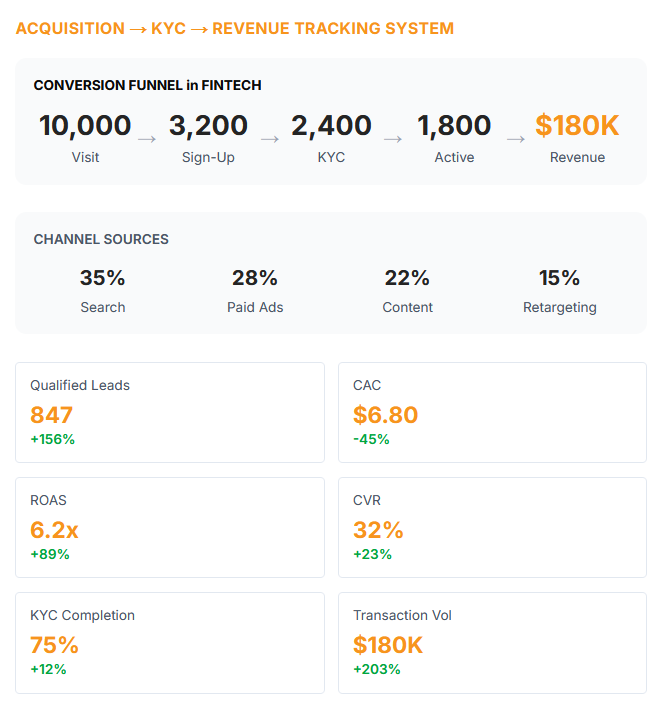Select the 22% Content channel
The height and width of the screenshot is (708, 660).
point(407,290)
